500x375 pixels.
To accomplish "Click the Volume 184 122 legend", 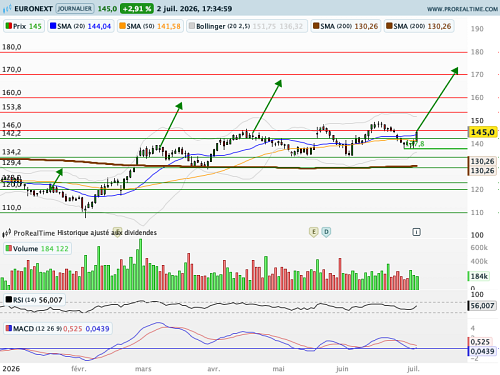I will [37, 249].
